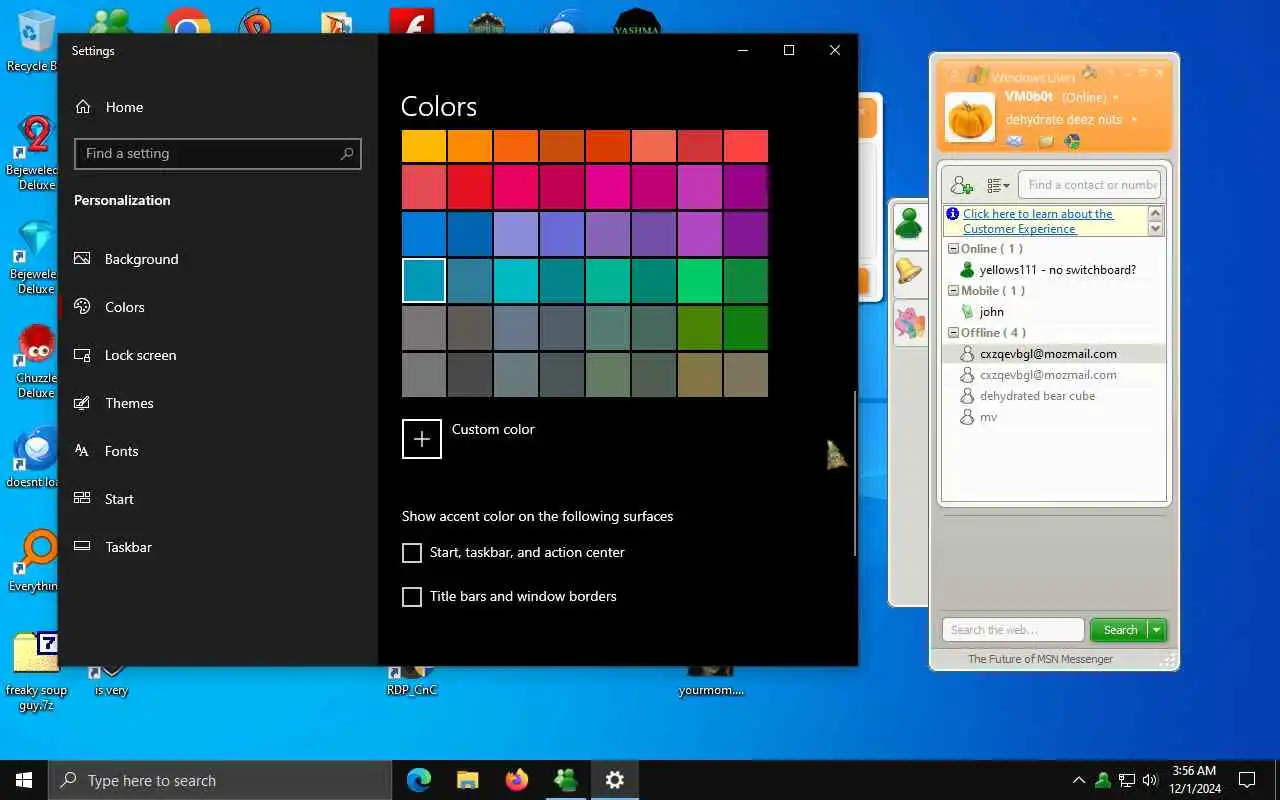Pick the selected teal accent swatch

point(424,280)
